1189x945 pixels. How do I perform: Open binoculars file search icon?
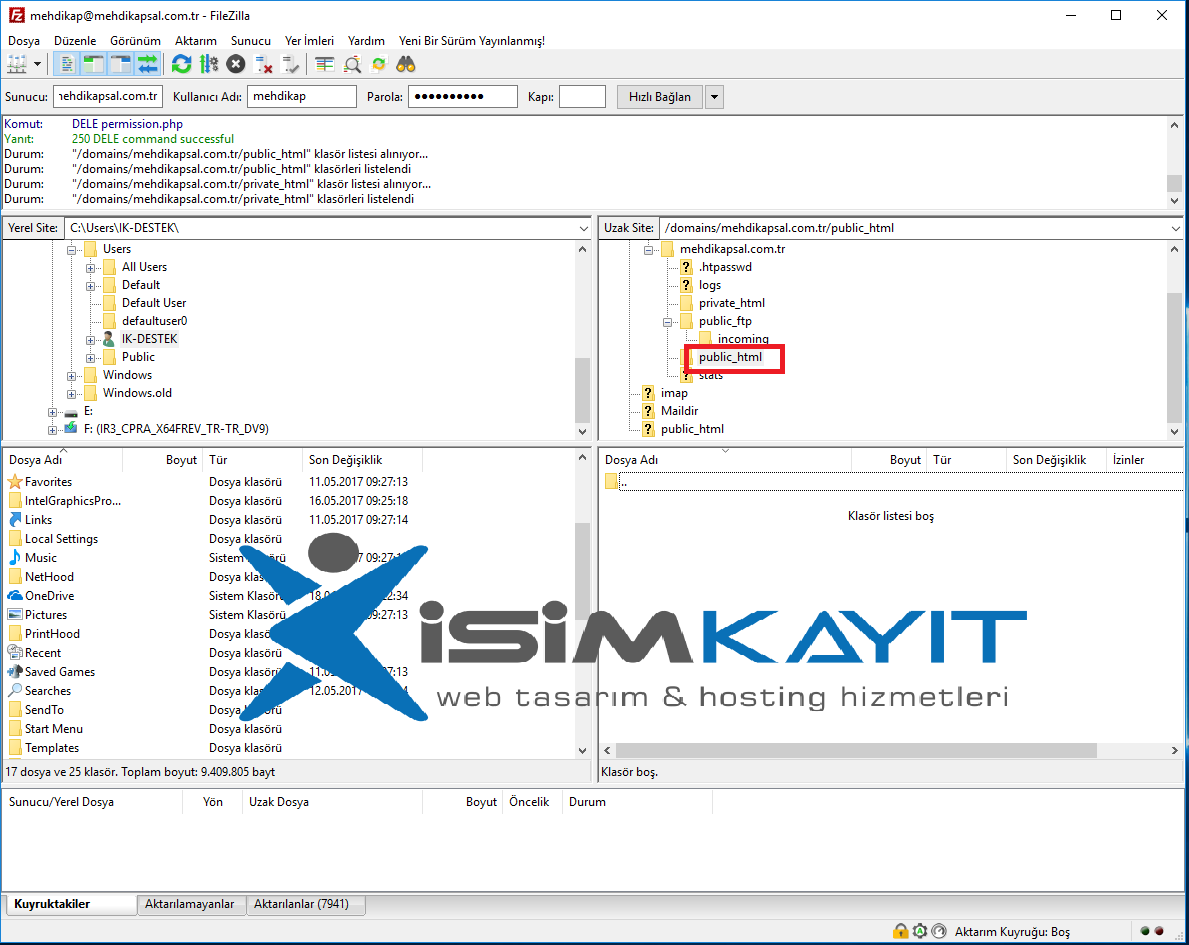tap(406, 64)
